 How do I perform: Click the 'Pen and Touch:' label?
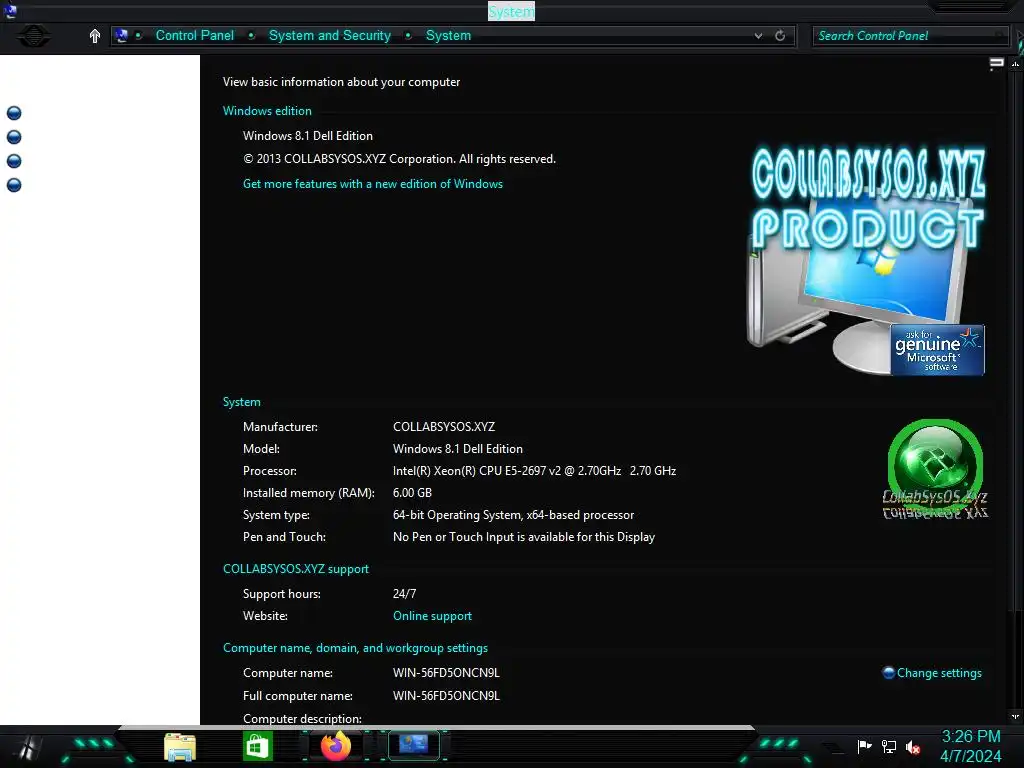click(x=284, y=537)
